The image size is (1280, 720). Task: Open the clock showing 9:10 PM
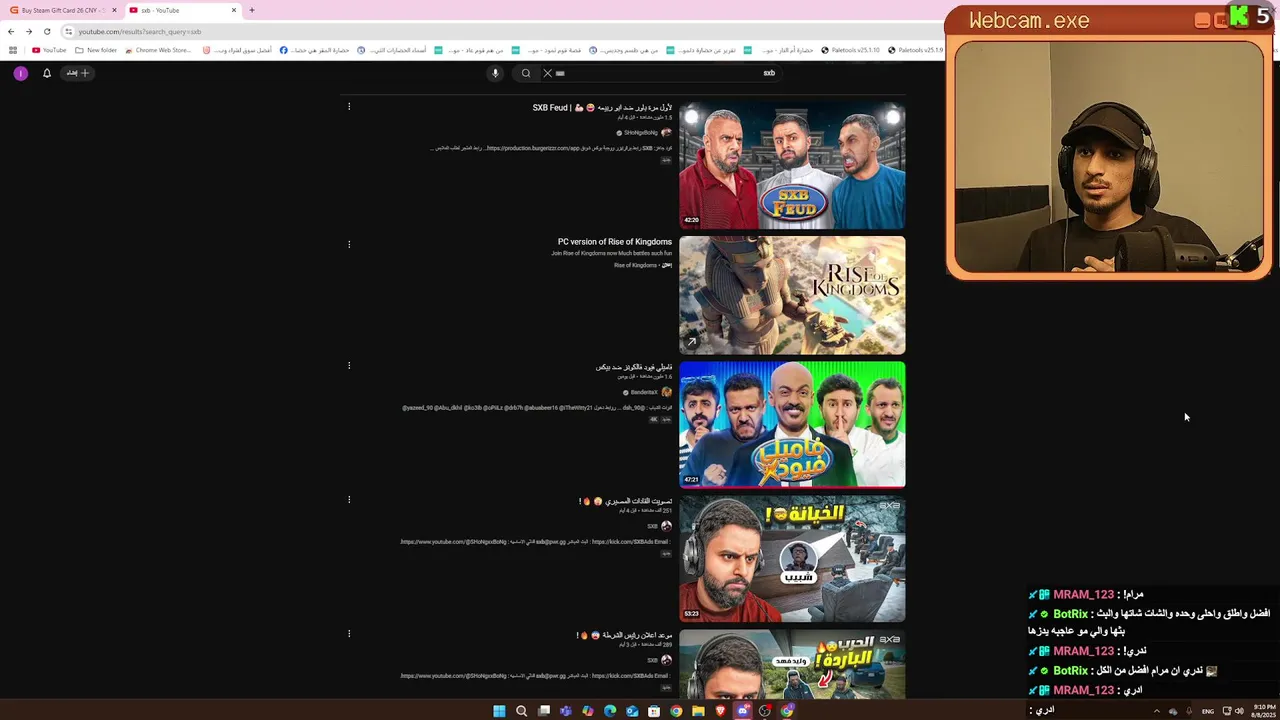point(1263,711)
